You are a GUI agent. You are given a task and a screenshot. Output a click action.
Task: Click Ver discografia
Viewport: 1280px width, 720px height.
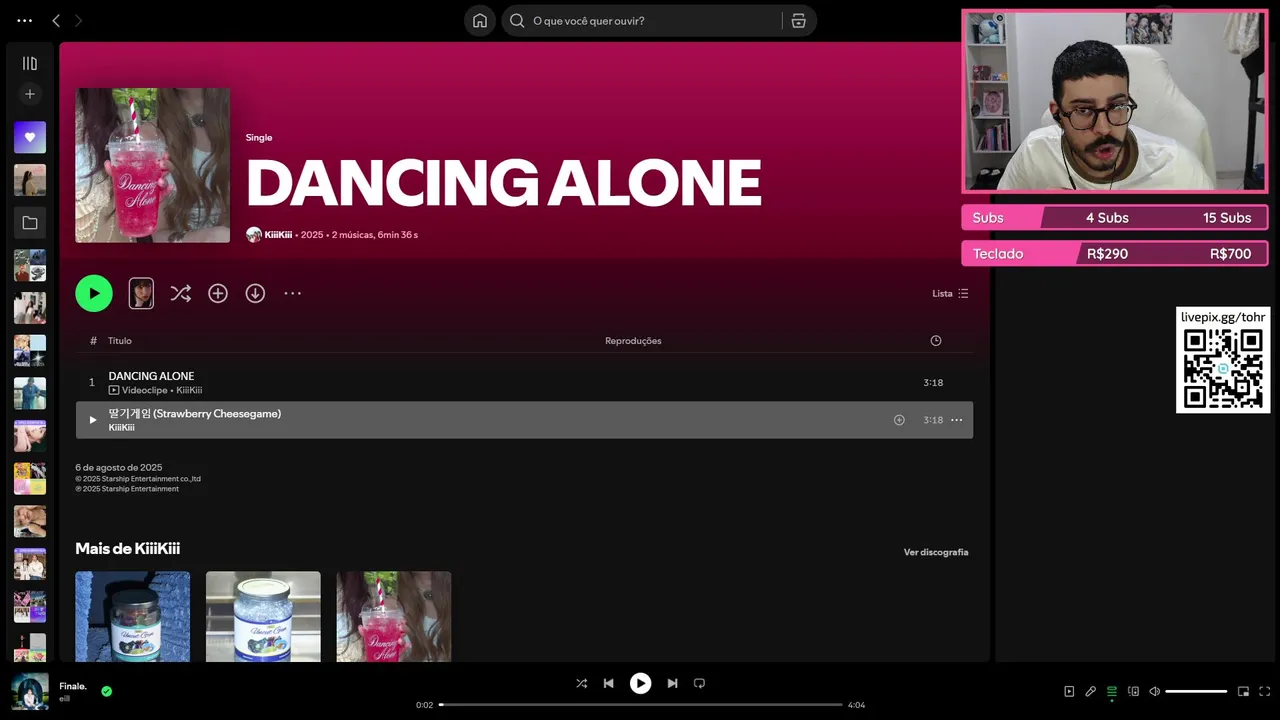pos(936,552)
